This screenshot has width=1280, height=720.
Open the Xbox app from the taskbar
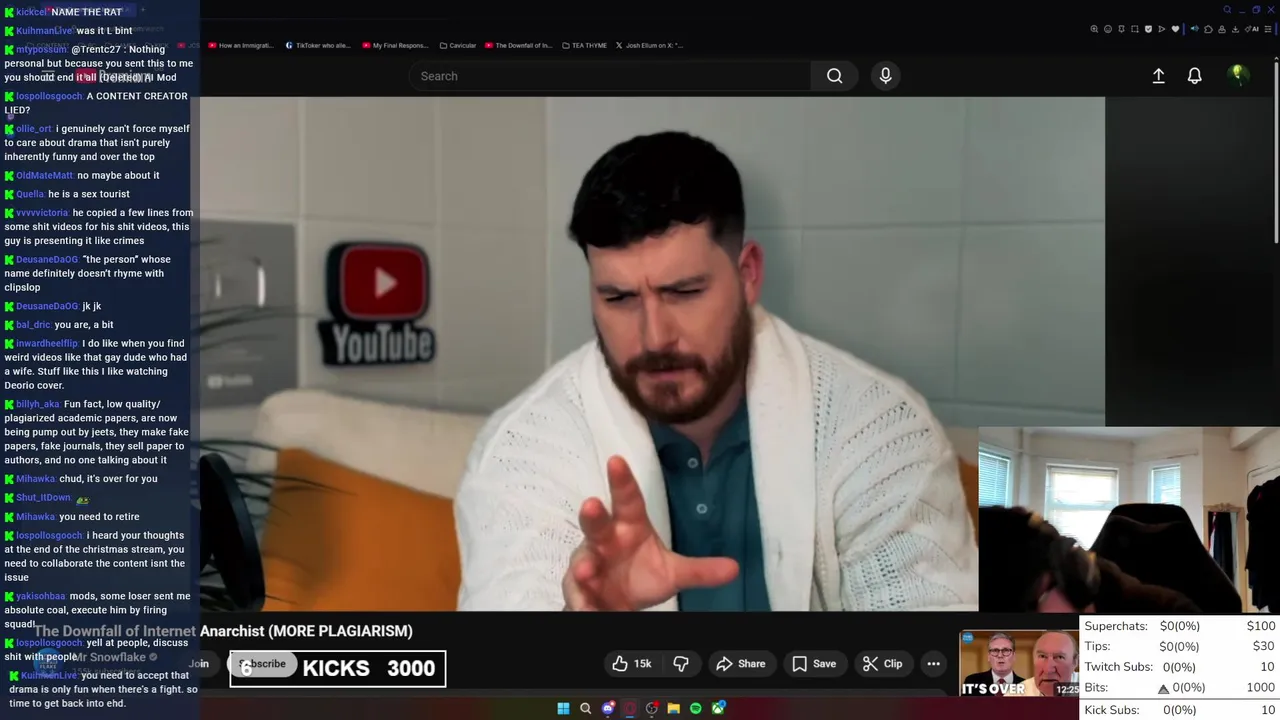(718, 708)
